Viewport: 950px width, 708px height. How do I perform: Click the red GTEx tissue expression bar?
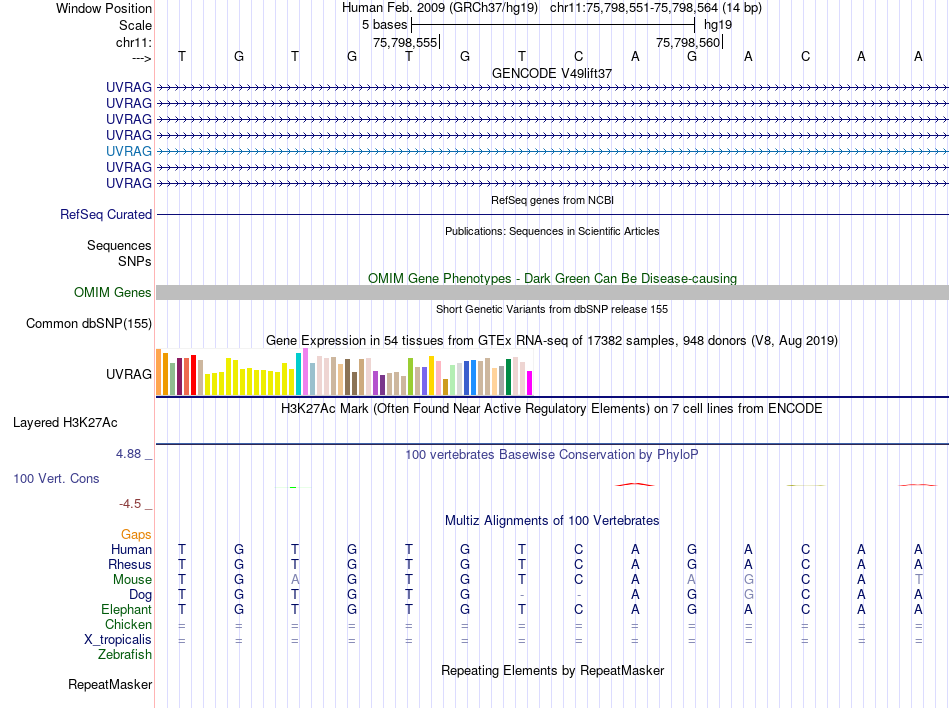click(x=193, y=375)
